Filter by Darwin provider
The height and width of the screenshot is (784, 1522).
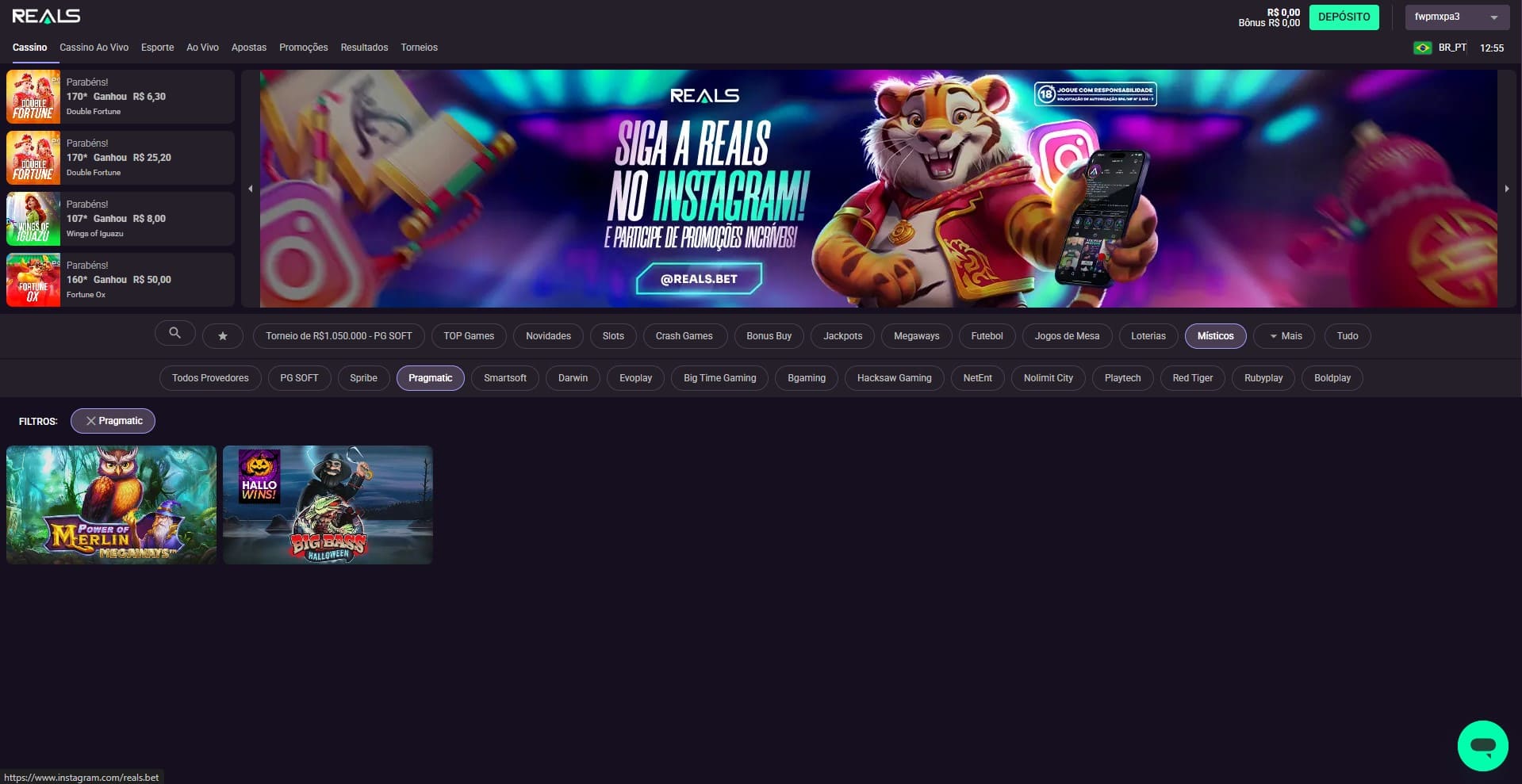[x=573, y=378]
